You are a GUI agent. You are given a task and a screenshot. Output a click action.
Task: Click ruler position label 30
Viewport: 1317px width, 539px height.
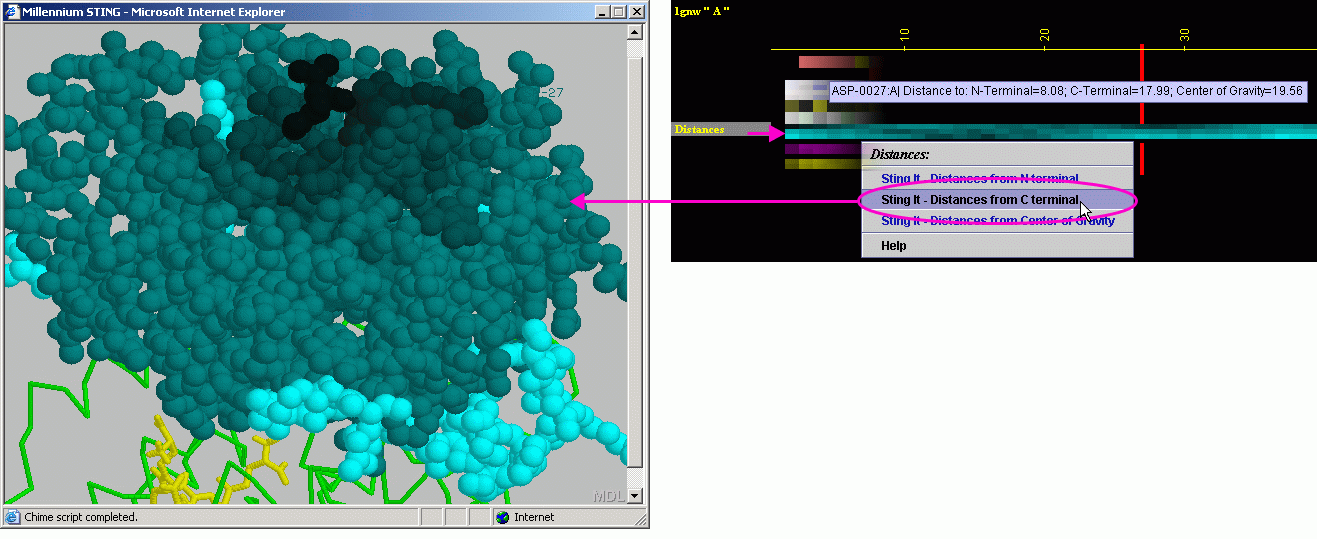click(x=1184, y=37)
